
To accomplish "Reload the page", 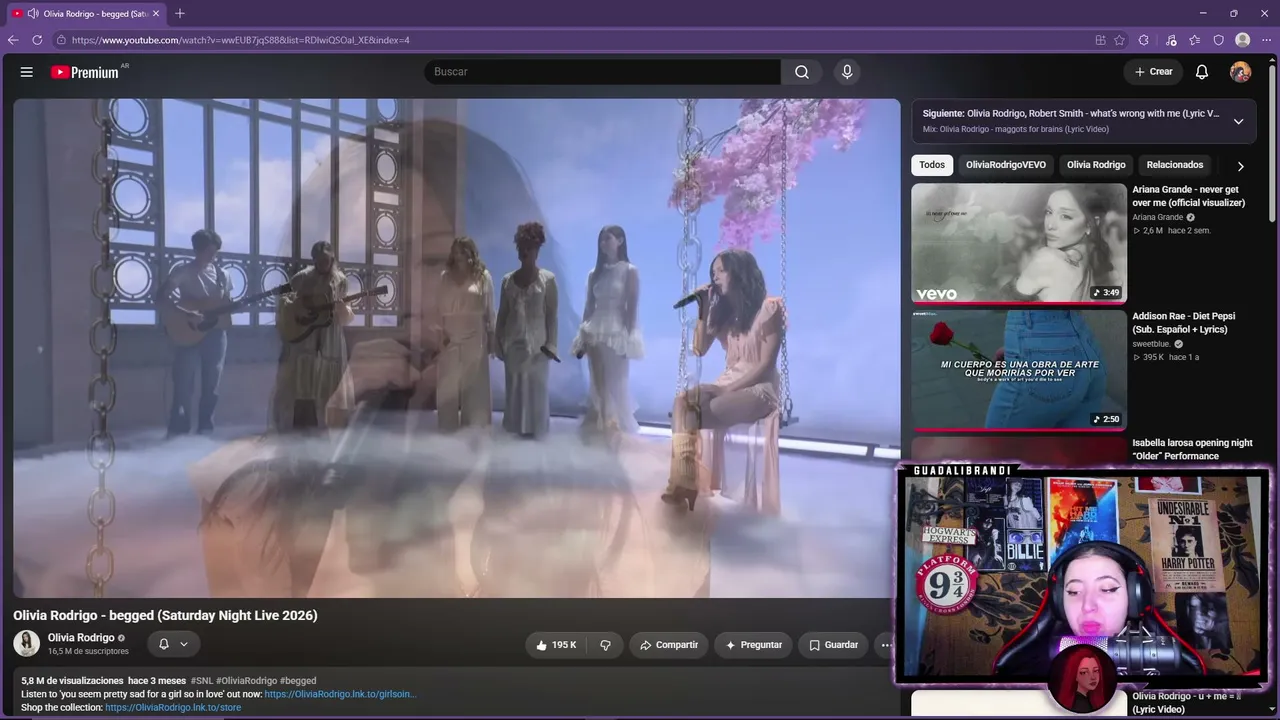I will (37, 40).
